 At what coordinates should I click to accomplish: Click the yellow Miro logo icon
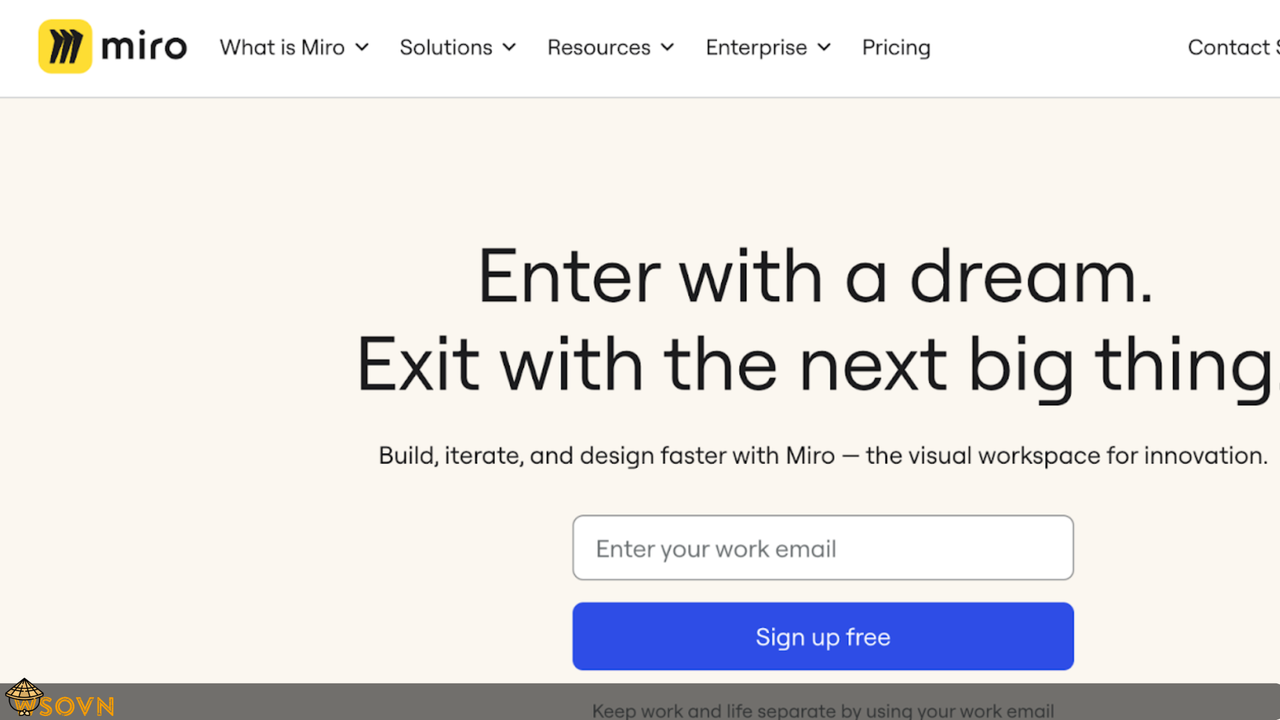pyautogui.click(x=65, y=47)
